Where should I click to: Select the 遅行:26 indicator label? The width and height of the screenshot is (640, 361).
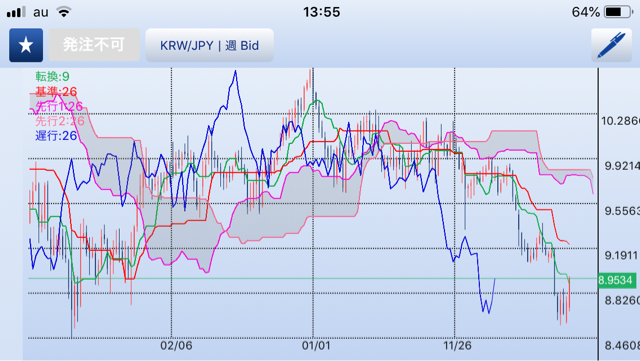[56, 136]
